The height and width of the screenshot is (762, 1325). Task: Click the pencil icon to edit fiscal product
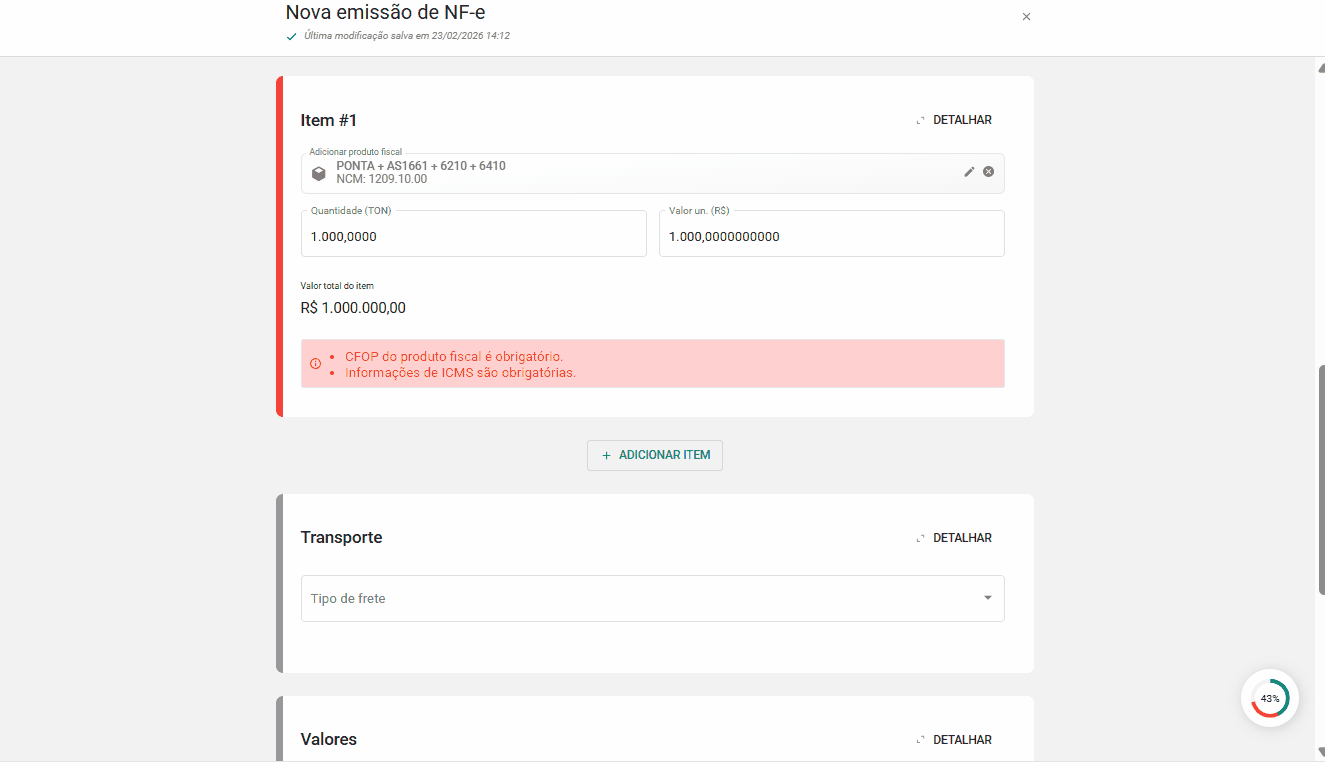968,172
